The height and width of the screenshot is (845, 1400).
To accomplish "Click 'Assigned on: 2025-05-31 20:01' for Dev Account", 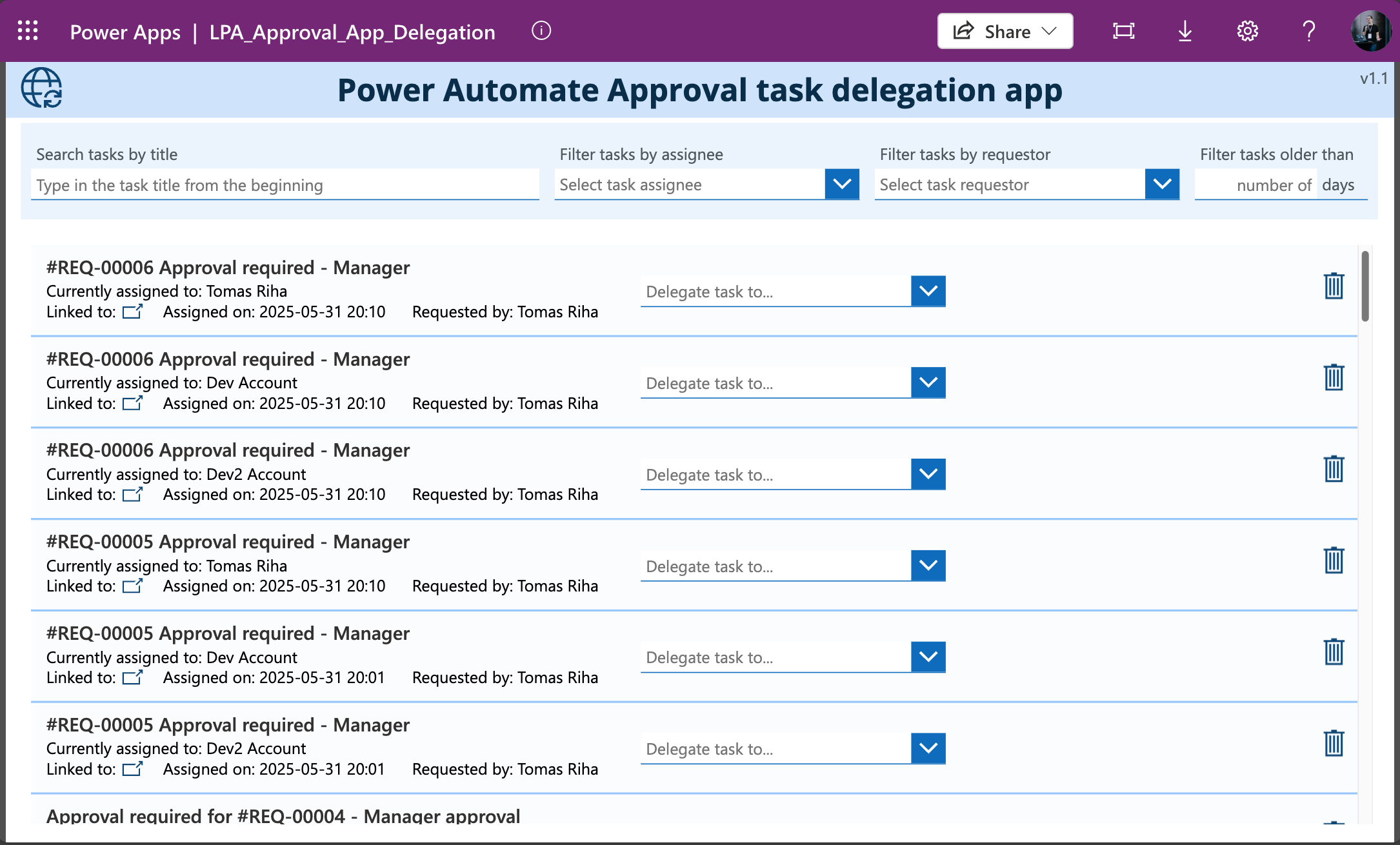I will 274,677.
